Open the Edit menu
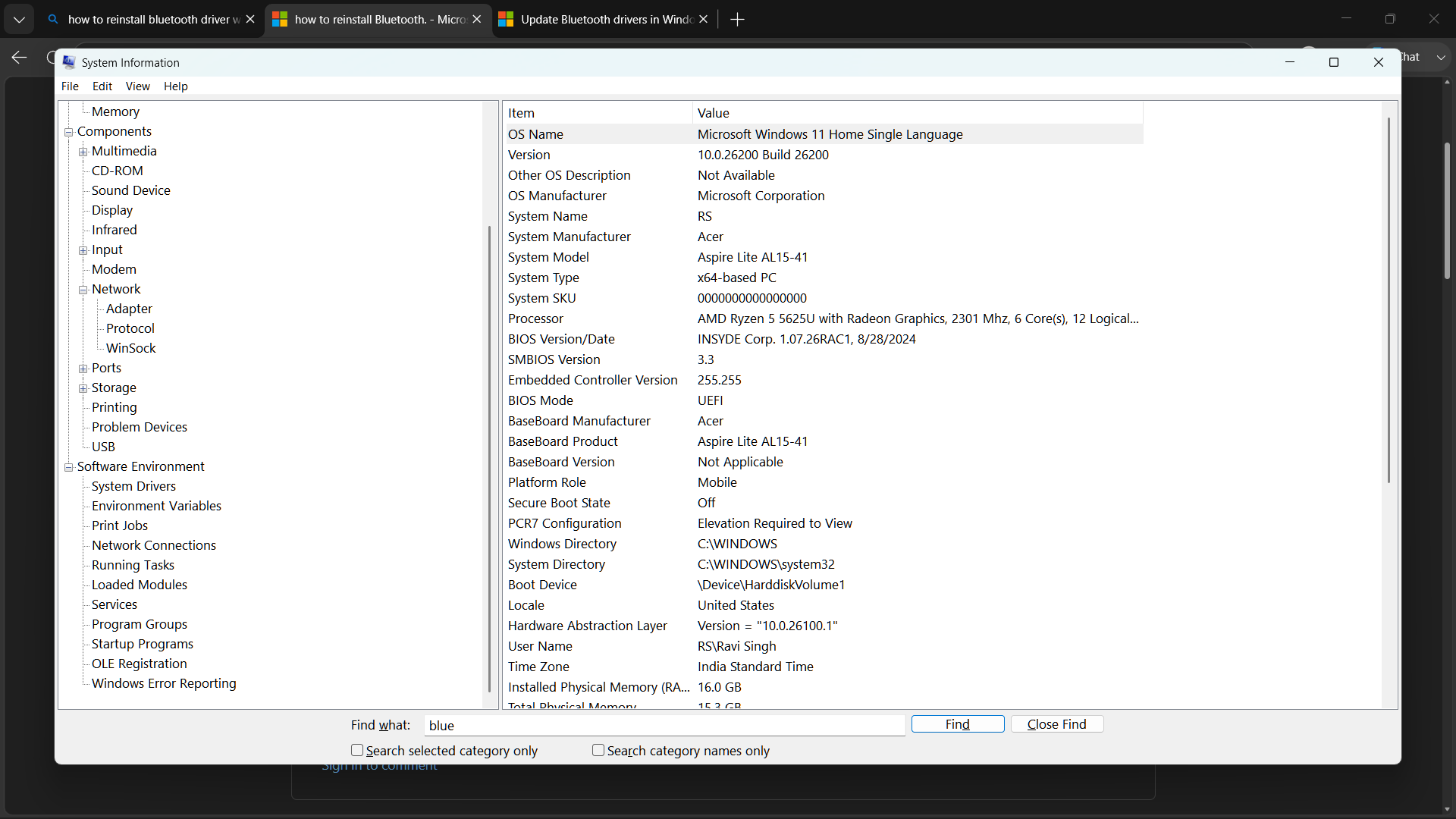 (x=102, y=86)
